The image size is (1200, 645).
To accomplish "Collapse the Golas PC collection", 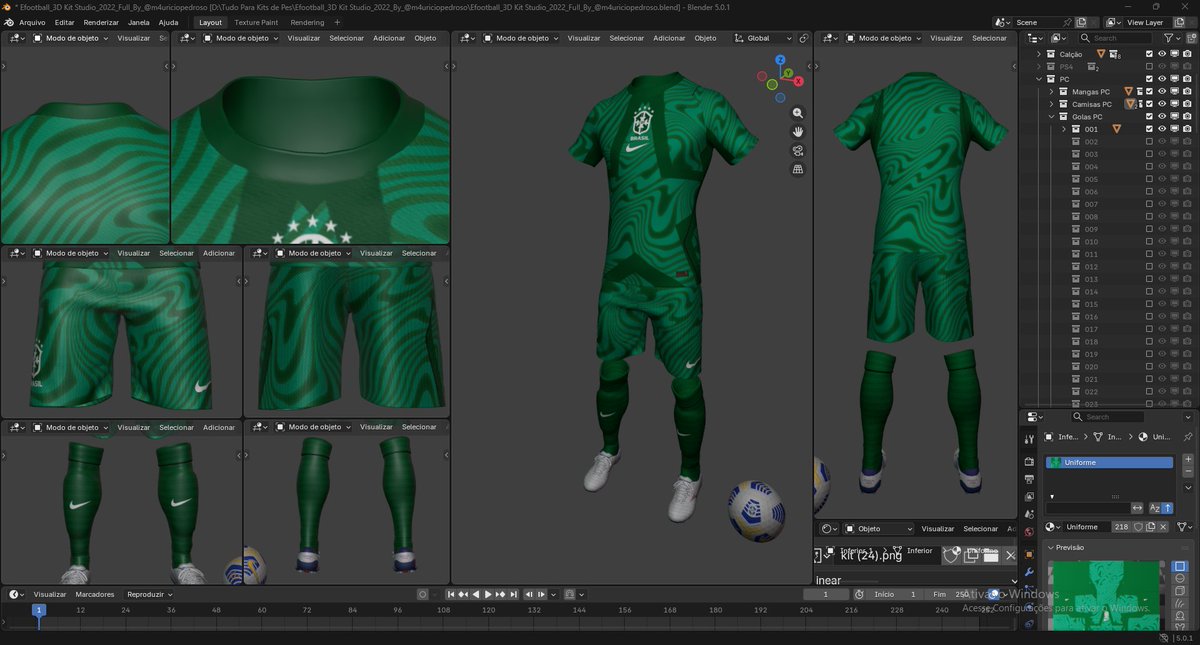I will coord(1051,116).
